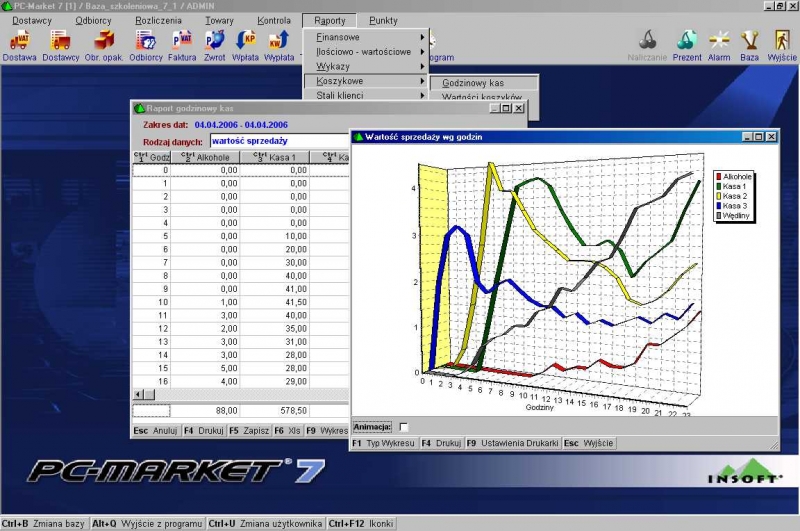
Task: Open the Kontrola menu
Action: coord(274,20)
